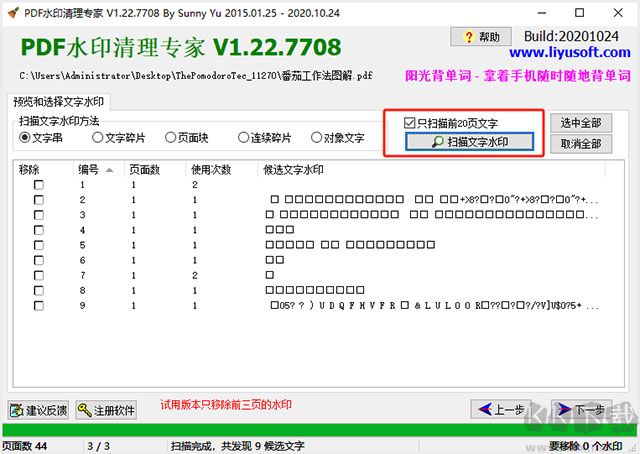The image size is (640, 454).
Task: Close the PDF水印清理专家 window
Action: pyautogui.click(x=618, y=13)
